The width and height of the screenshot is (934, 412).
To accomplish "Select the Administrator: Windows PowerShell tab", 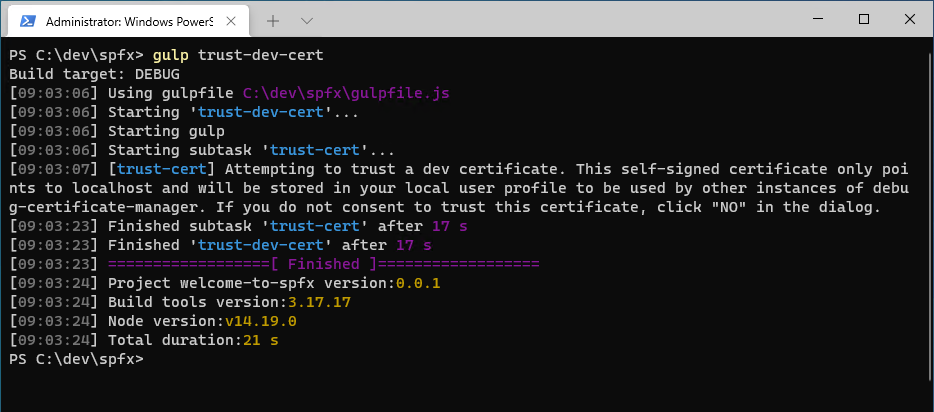I will (125, 20).
